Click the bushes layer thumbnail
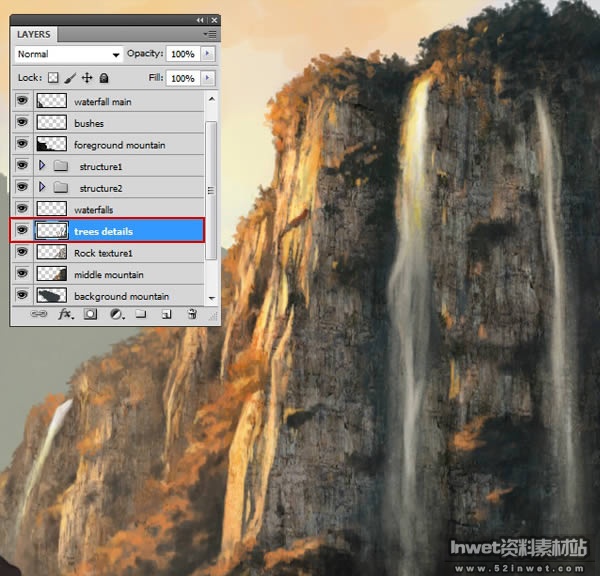Viewport: 600px width, 576px height. point(52,122)
